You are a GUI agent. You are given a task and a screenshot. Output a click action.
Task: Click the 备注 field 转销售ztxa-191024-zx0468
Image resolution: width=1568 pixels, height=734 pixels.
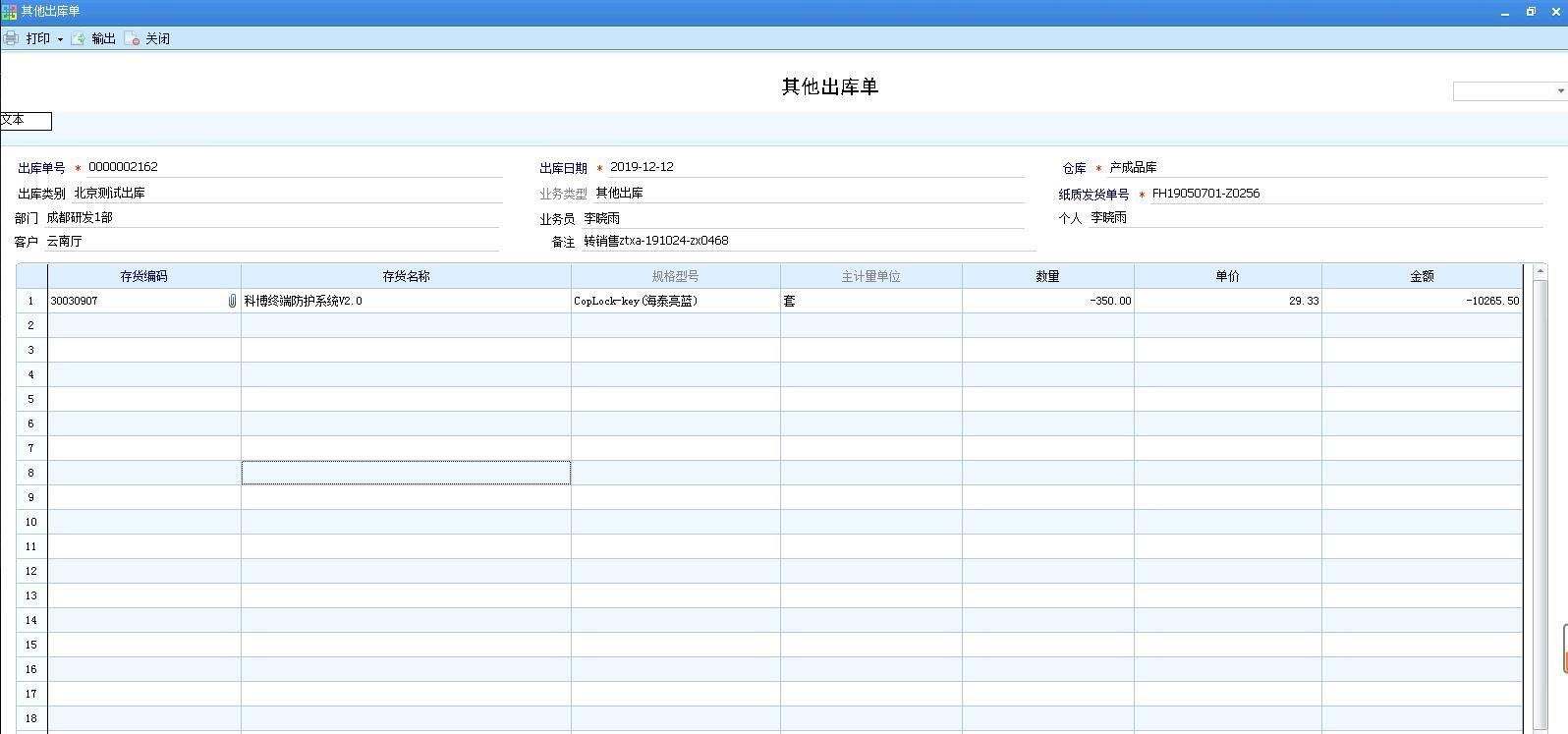click(810, 242)
